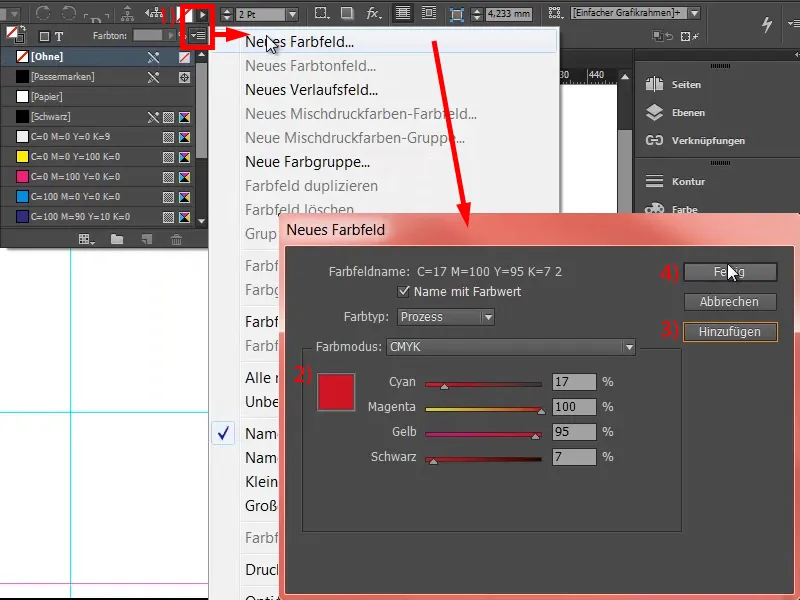Click the red color preview swatch in dialog

(336, 392)
